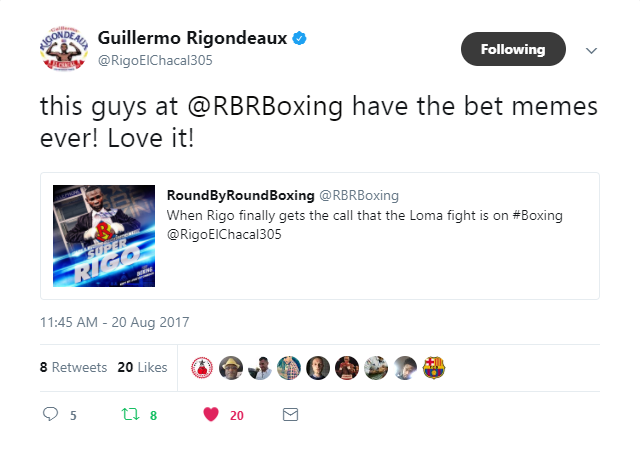Click the reply speech bubble icon
The image size is (640, 453).
tap(51, 414)
